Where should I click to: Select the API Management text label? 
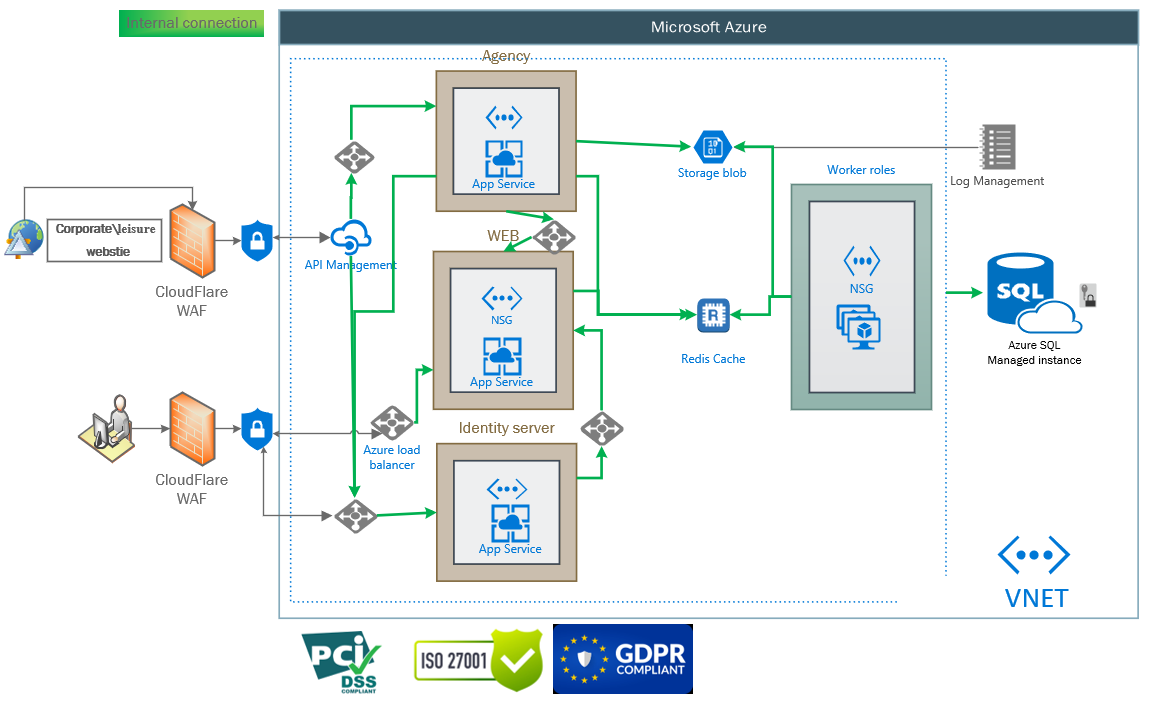tap(351, 265)
